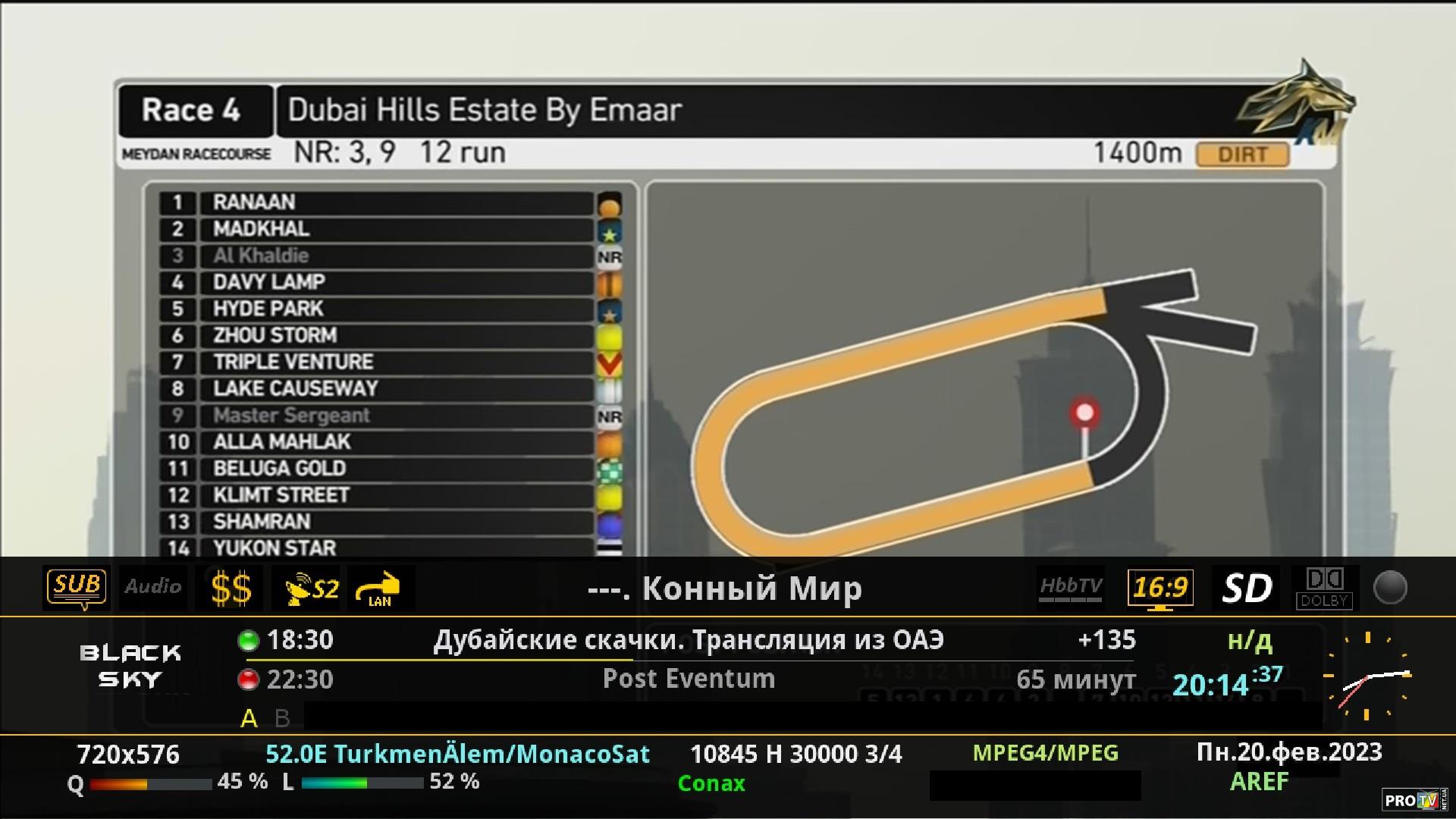Click the TurkmenÄlem/MonacoSat satellite label

click(x=457, y=754)
